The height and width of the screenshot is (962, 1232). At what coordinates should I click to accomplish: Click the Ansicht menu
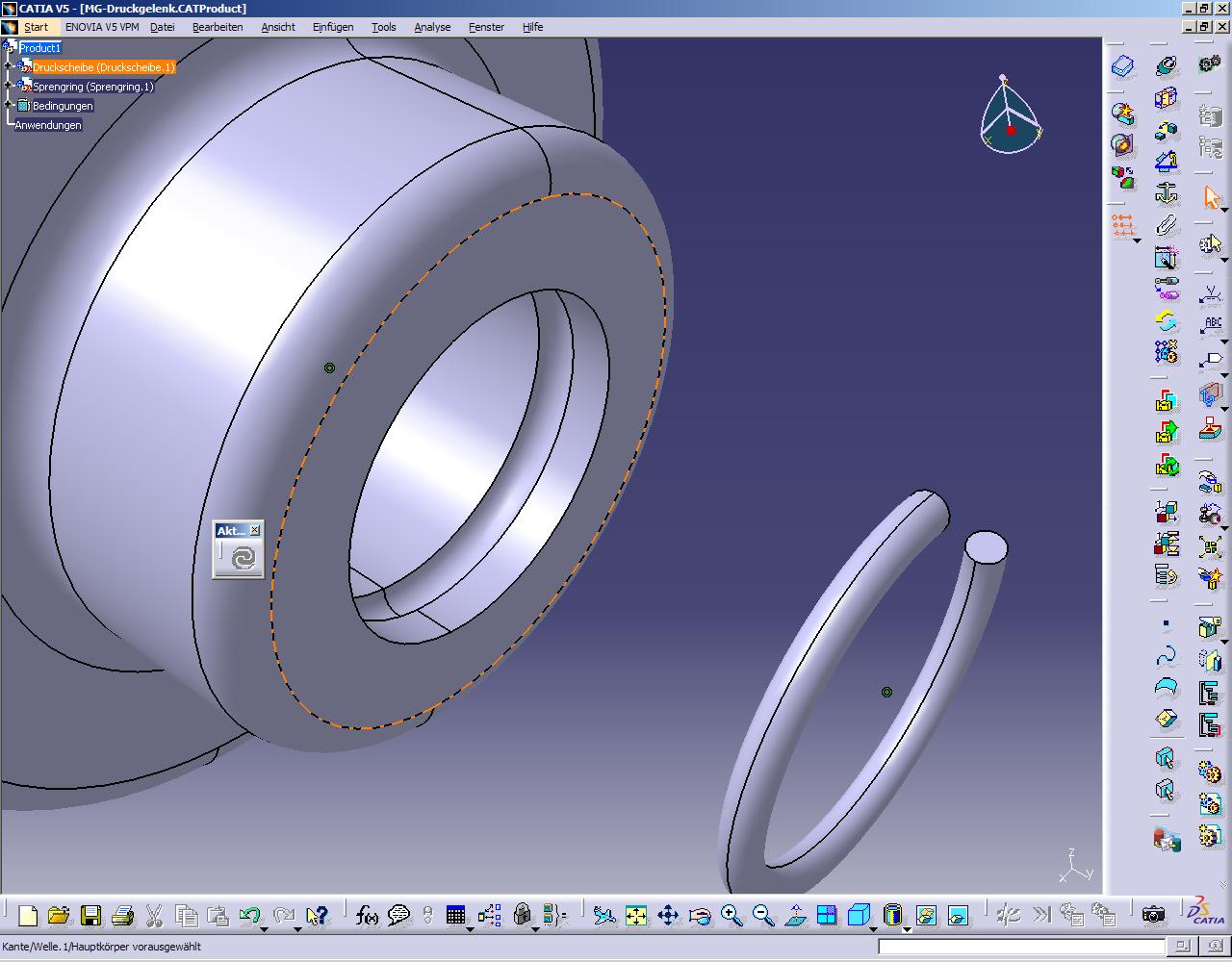278,27
